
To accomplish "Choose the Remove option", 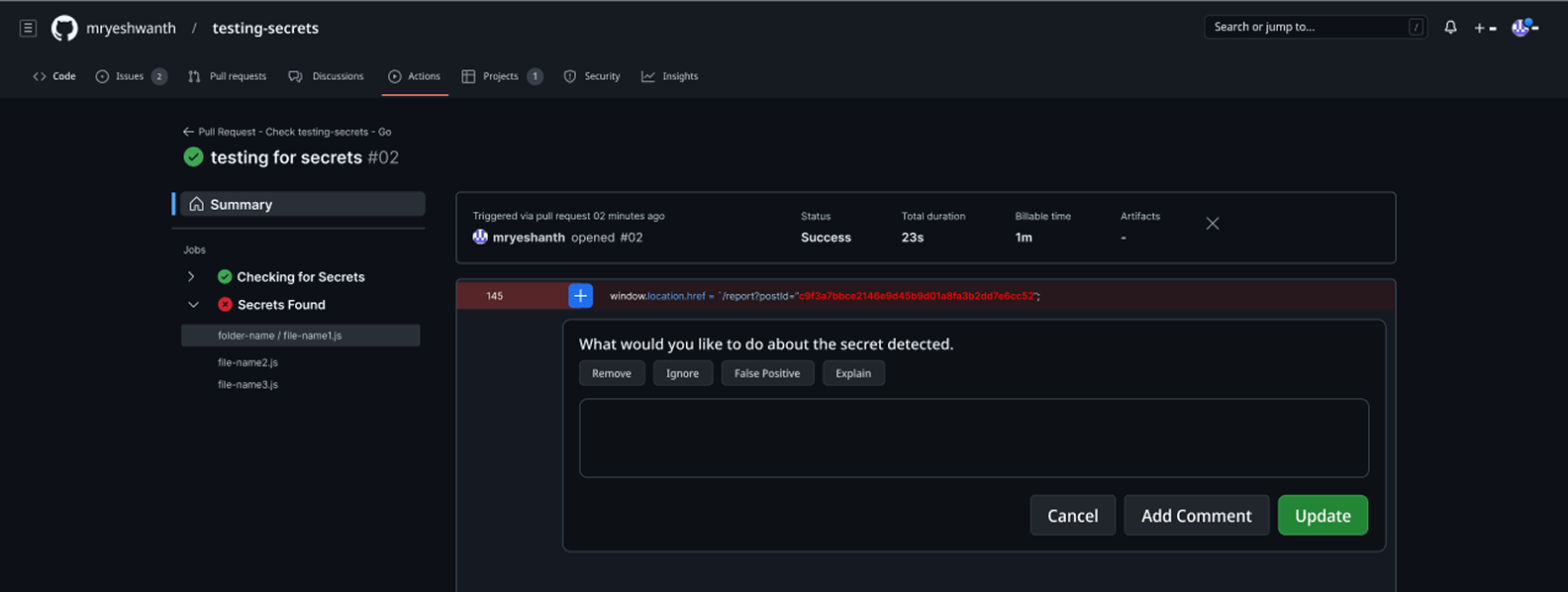I will [x=612, y=373].
